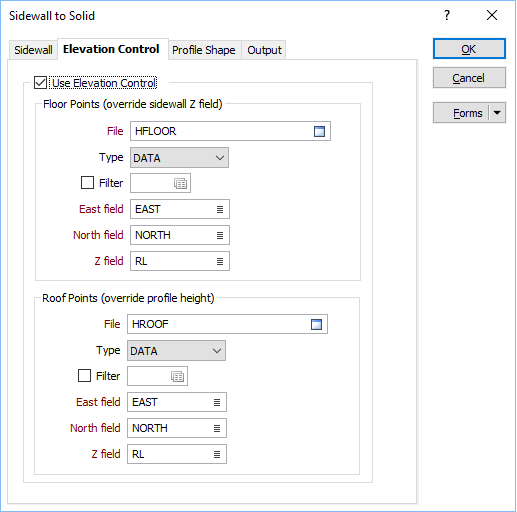Uncheck Use Elevation Control checkbox

40,83
